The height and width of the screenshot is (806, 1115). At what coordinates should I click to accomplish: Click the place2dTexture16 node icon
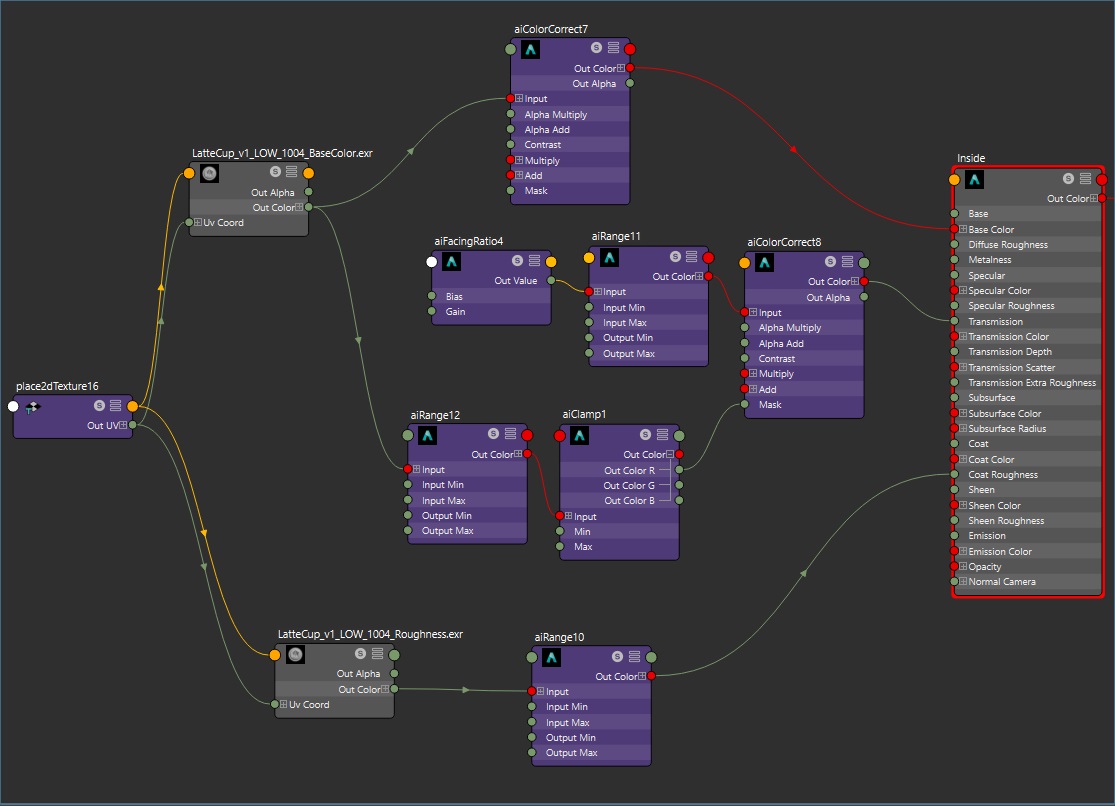31,406
